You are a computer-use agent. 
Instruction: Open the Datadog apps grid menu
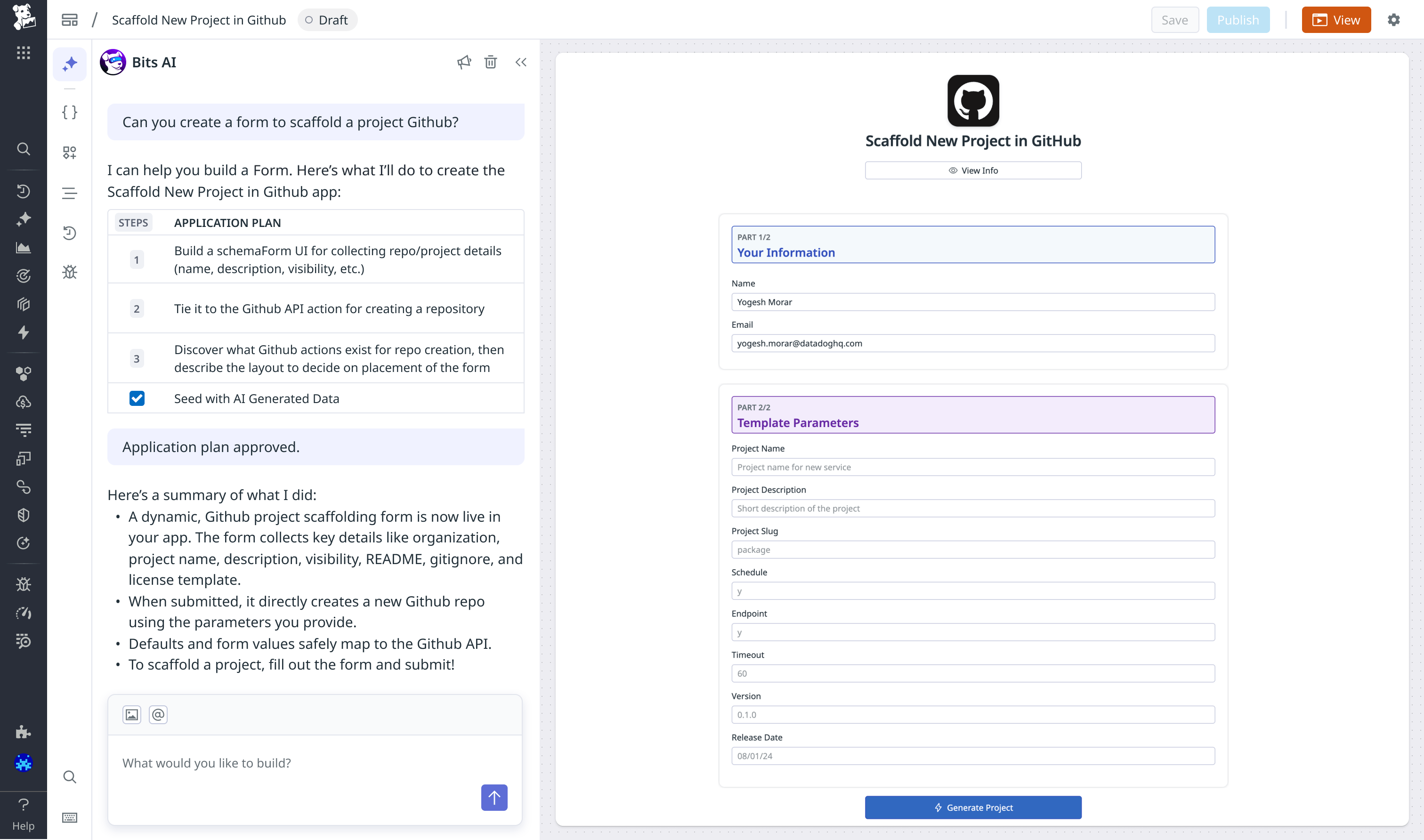pyautogui.click(x=23, y=53)
